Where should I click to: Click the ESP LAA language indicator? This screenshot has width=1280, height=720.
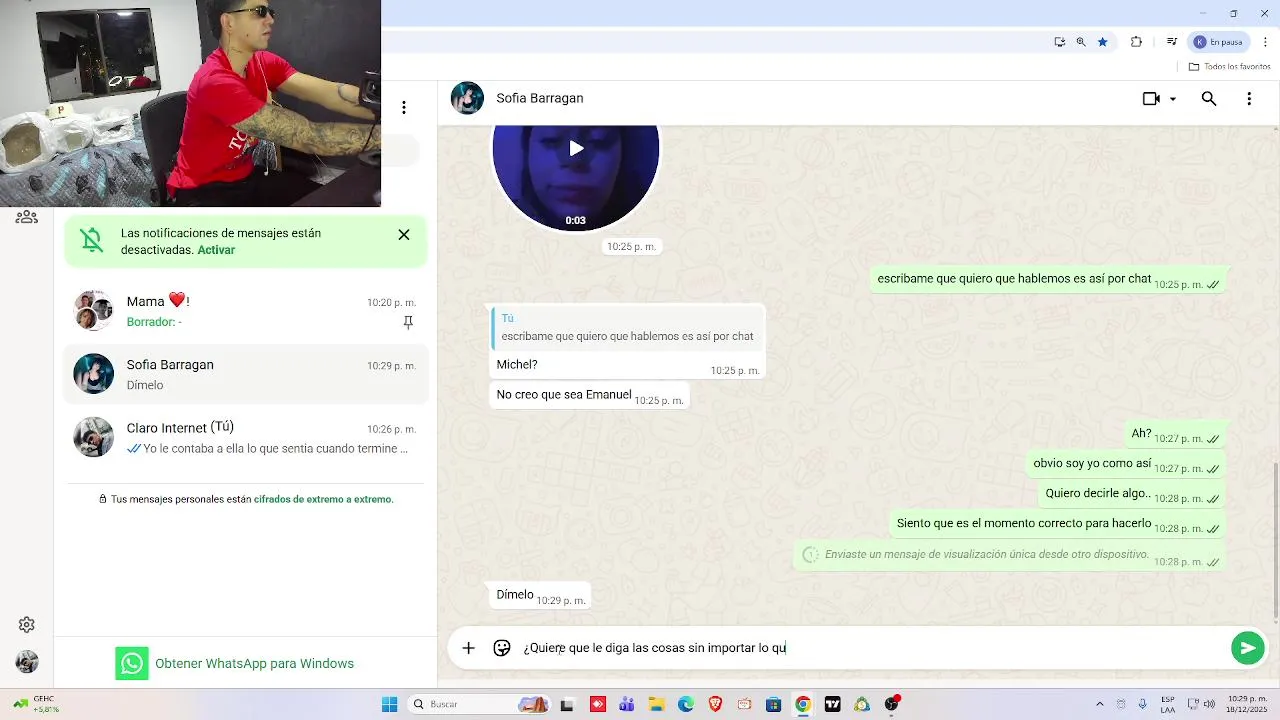(1168, 704)
